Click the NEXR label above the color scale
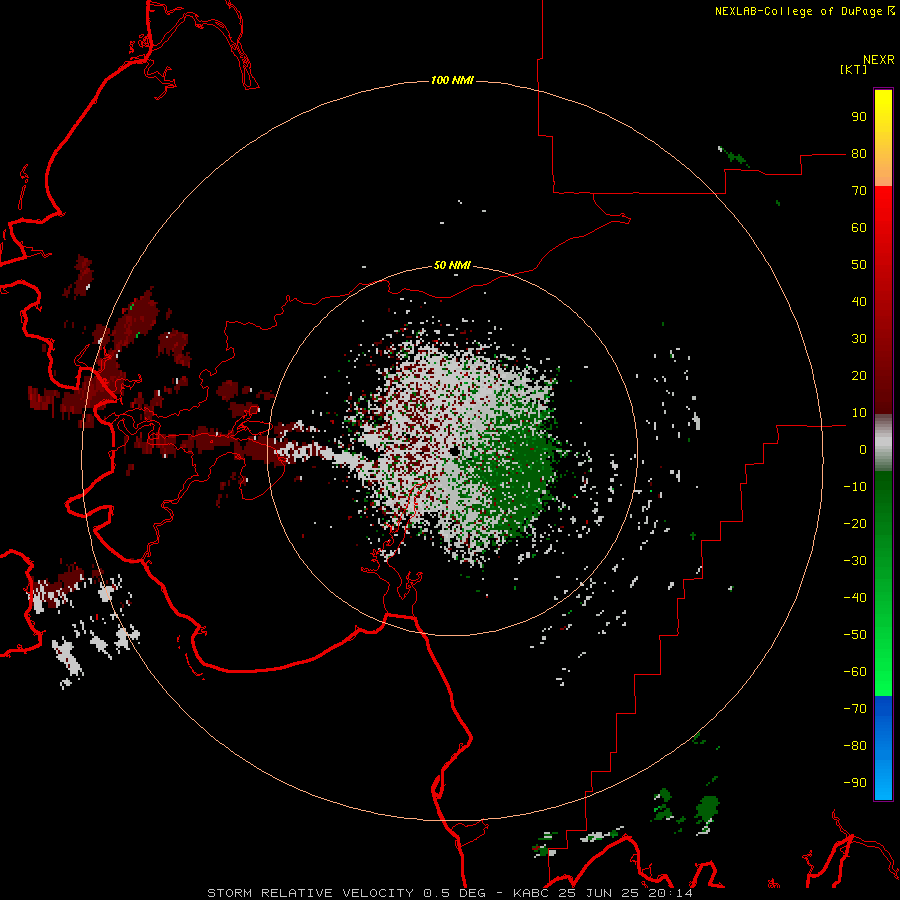Screen dimensions: 900x900 (x=879, y=60)
